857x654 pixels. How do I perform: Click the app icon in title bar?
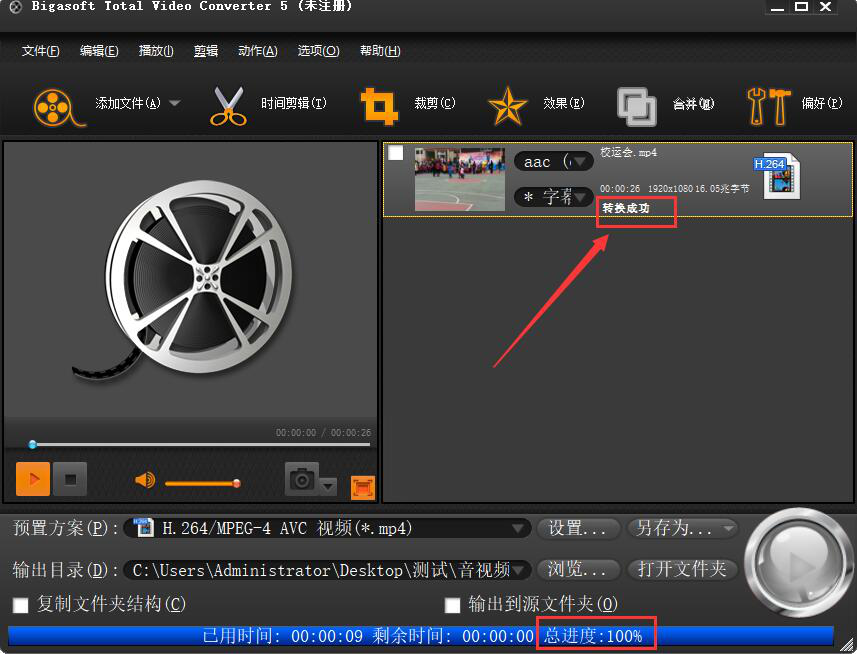click(x=15, y=7)
